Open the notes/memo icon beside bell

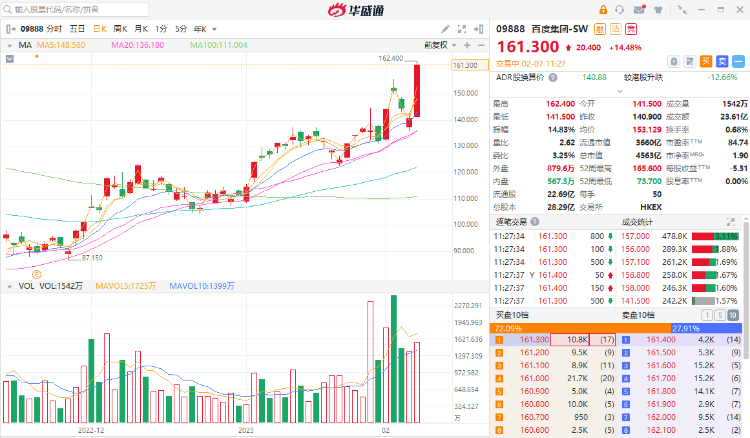pyautogui.click(x=690, y=61)
